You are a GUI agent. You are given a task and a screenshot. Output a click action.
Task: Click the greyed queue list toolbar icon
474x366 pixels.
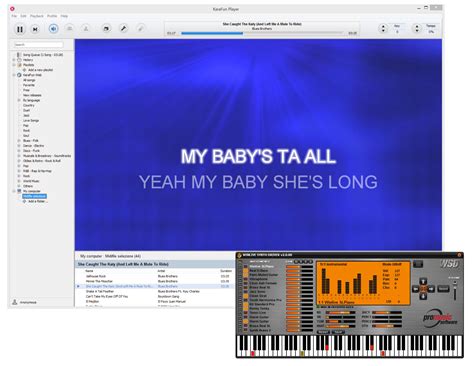70,29
